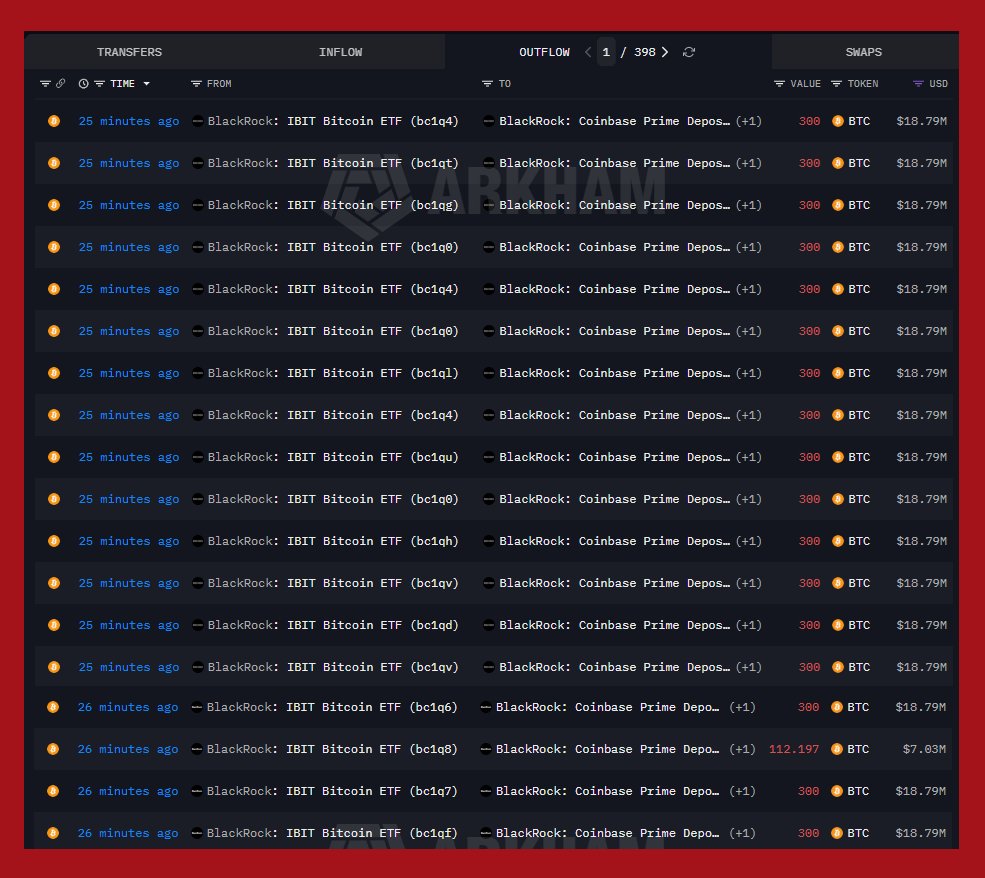This screenshot has width=985, height=878.
Task: Click the timestamp in bc1q6 row
Action: pos(128,707)
